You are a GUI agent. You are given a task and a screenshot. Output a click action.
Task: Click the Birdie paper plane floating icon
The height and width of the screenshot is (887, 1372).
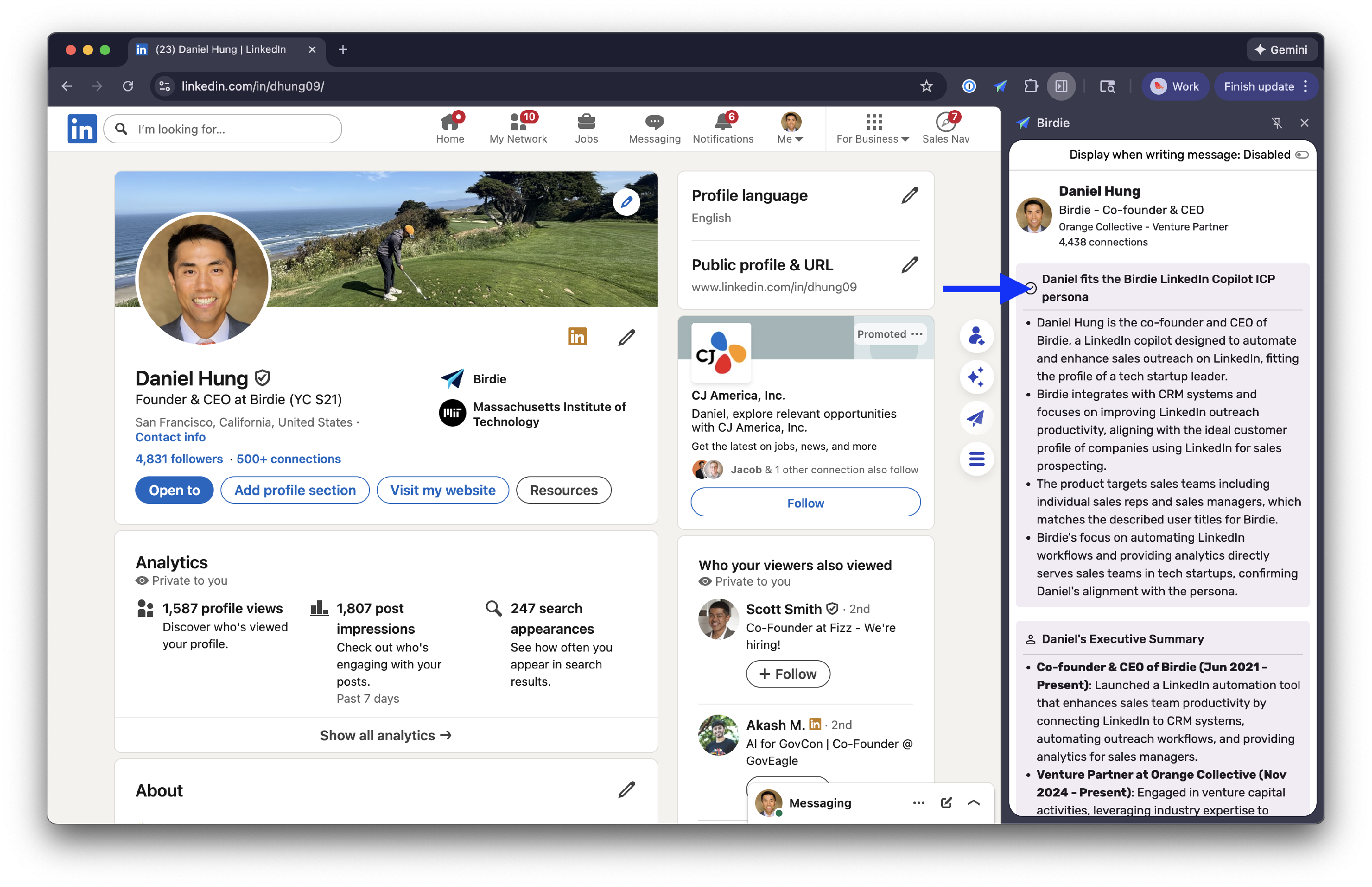point(976,418)
